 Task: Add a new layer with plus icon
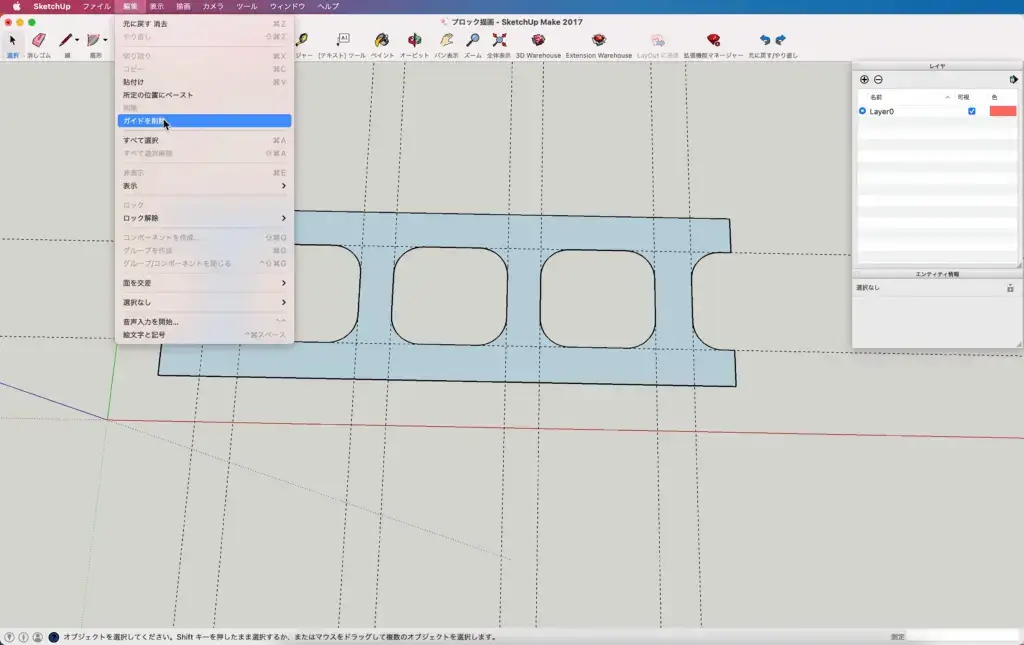tap(864, 80)
